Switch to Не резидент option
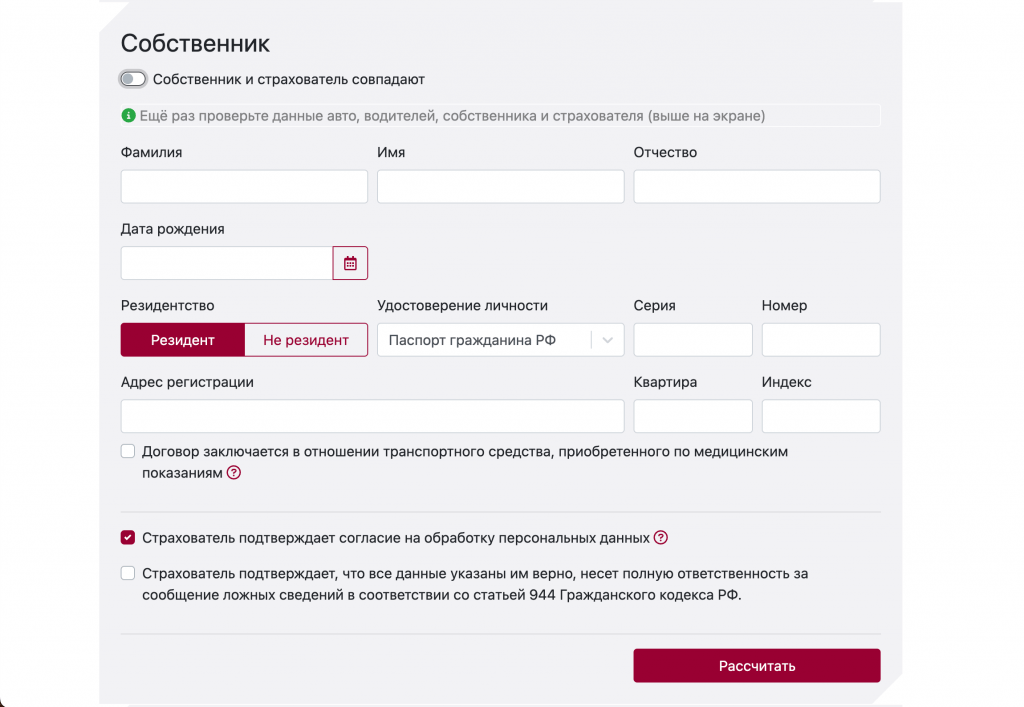Screen dimensions: 1024x707 tap(306, 340)
